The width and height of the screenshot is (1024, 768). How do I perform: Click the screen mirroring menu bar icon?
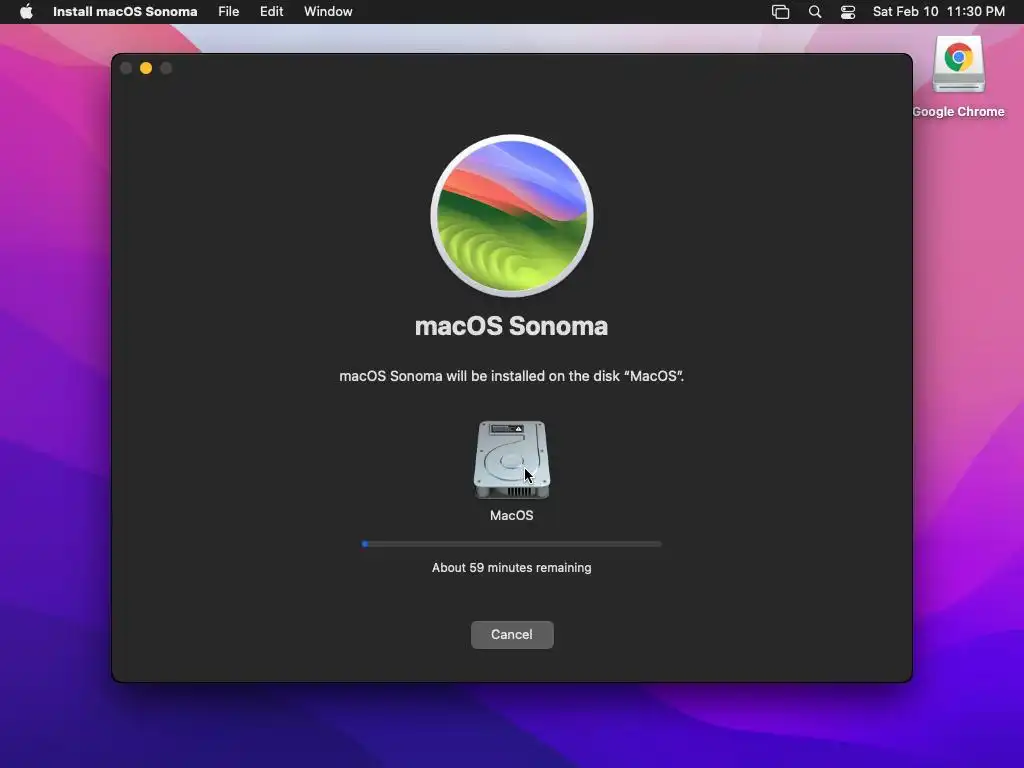click(780, 12)
